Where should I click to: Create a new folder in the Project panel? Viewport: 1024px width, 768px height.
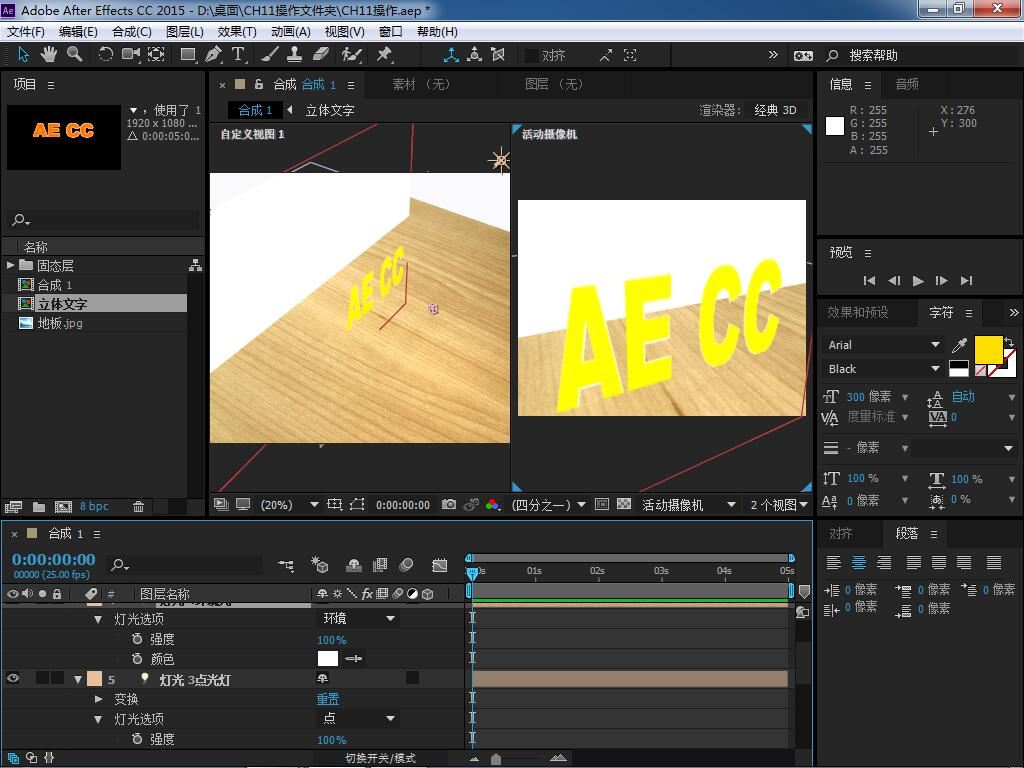click(x=39, y=506)
